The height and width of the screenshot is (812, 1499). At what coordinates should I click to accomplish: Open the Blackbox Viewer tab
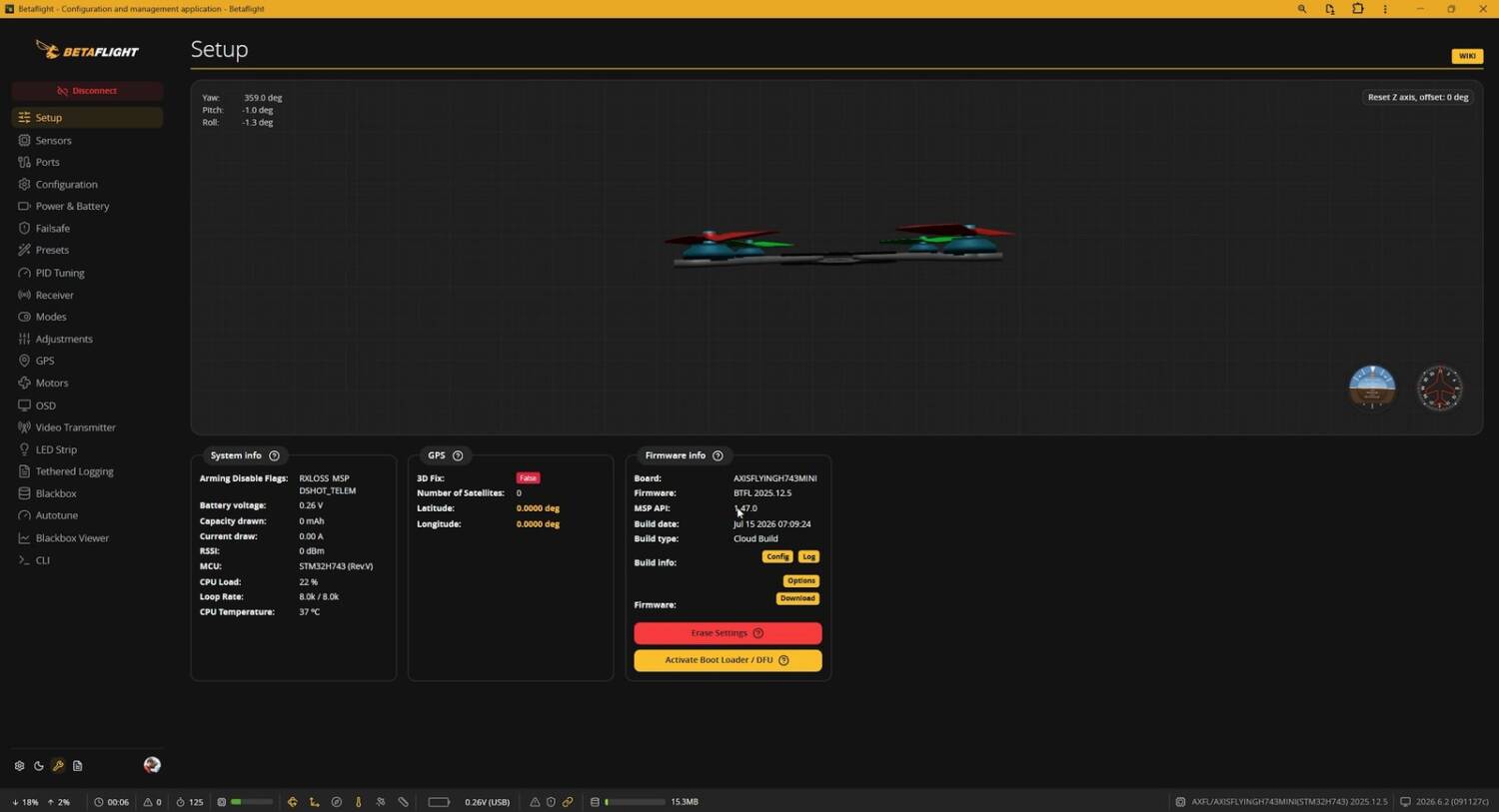click(x=87, y=538)
